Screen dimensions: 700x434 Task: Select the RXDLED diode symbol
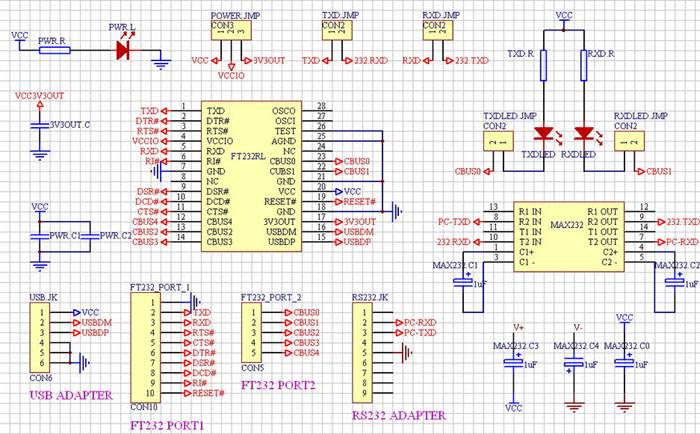tap(584, 133)
